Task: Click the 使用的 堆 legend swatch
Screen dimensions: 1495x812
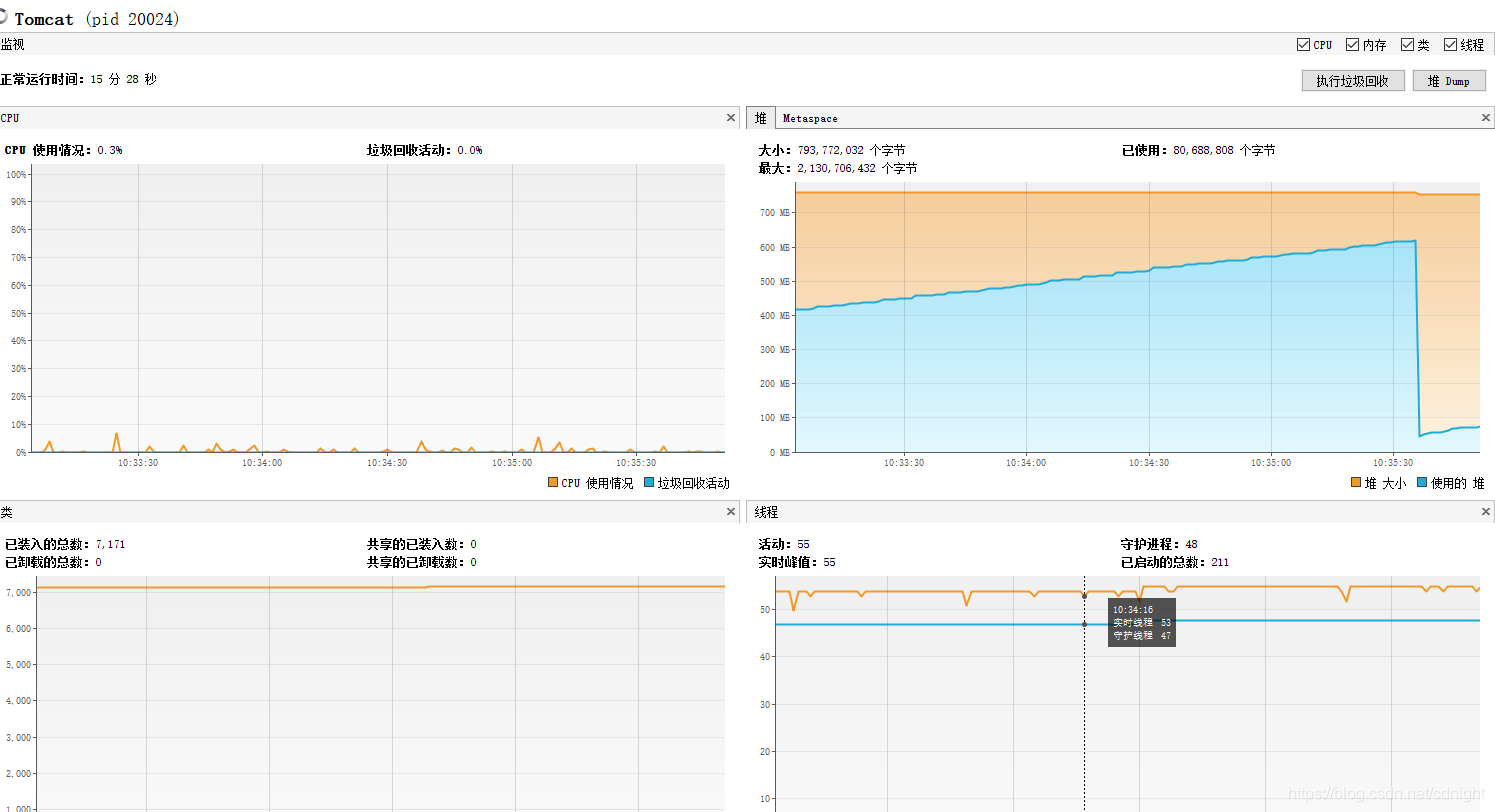Action: coord(1422,483)
